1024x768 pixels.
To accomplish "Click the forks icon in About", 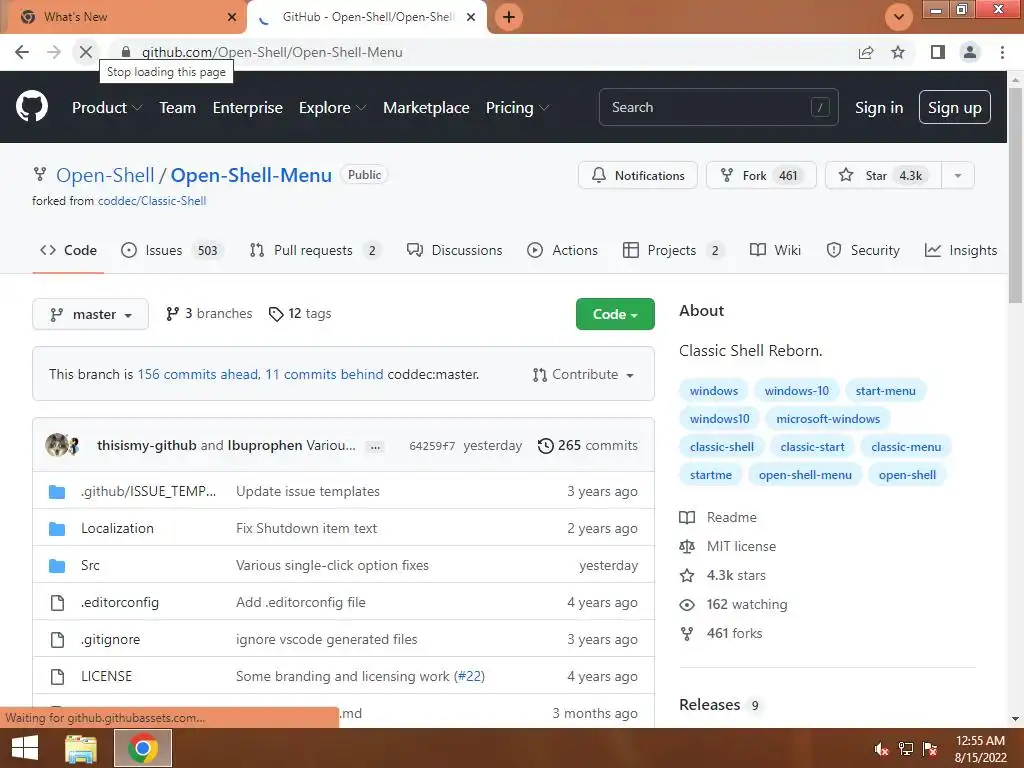I will point(687,633).
